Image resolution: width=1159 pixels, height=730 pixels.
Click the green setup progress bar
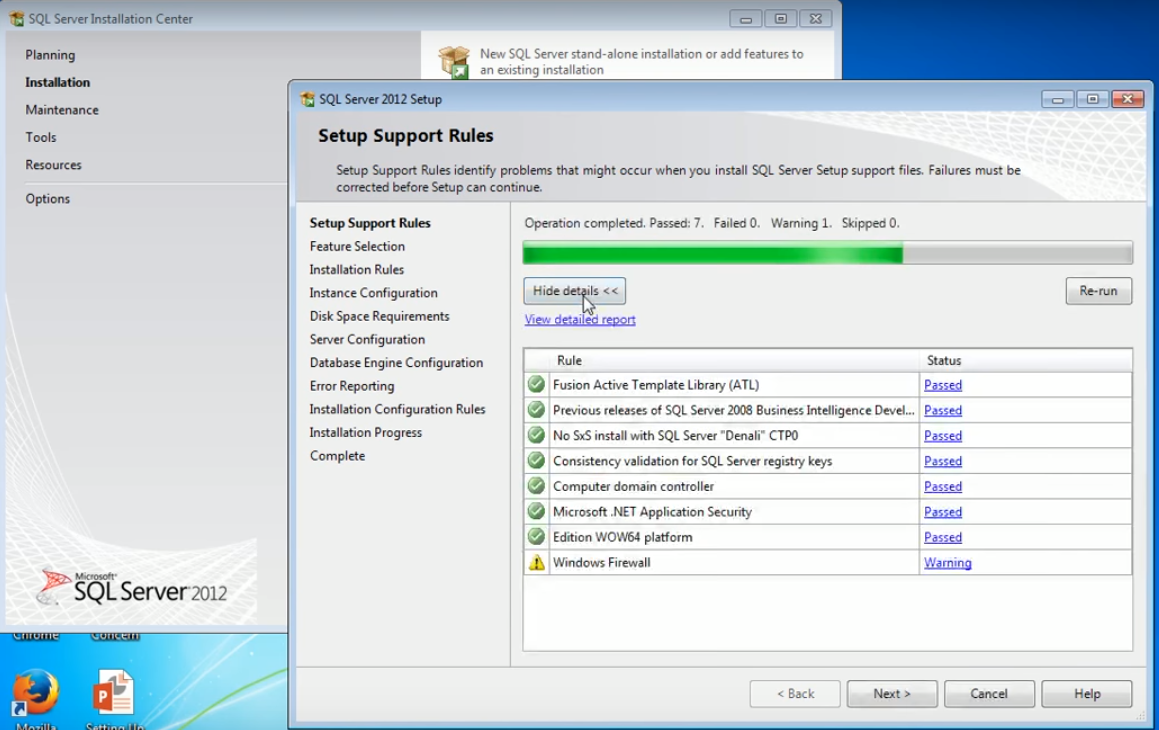pyautogui.click(x=827, y=253)
